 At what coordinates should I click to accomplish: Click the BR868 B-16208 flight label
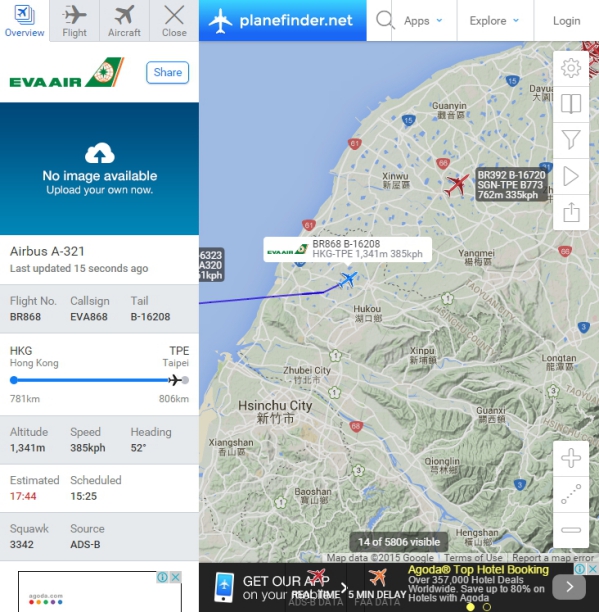[x=347, y=249]
